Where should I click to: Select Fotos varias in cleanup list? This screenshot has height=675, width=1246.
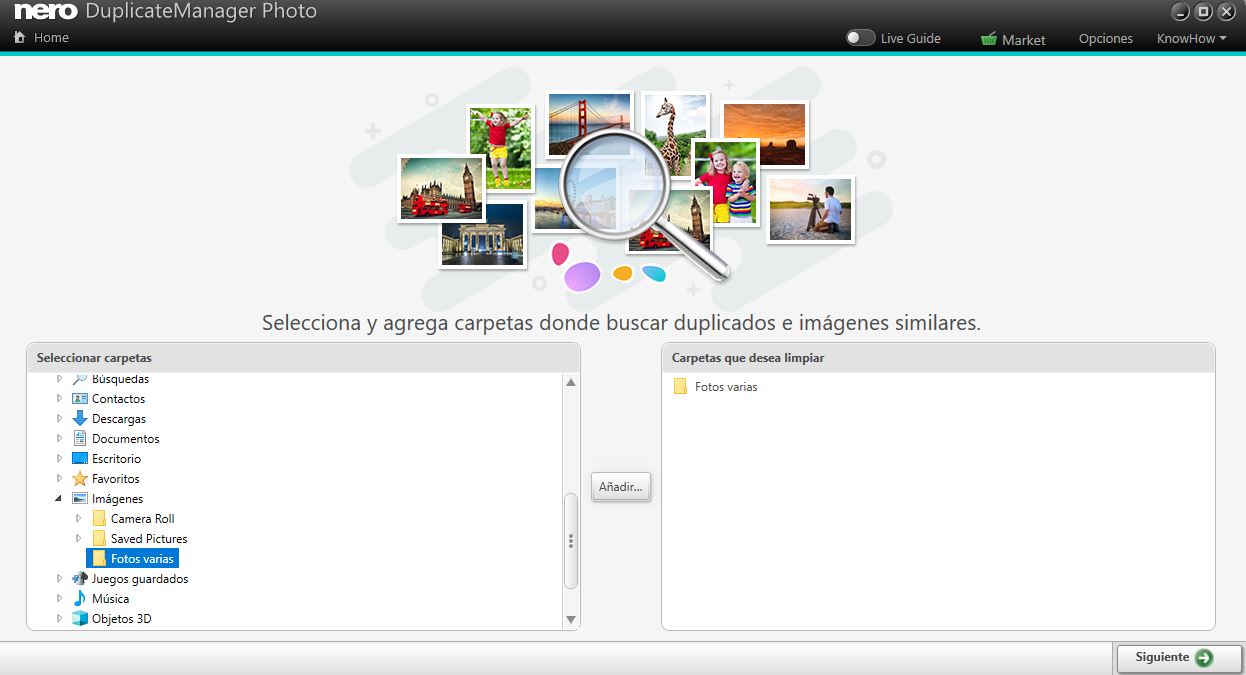[x=725, y=387]
